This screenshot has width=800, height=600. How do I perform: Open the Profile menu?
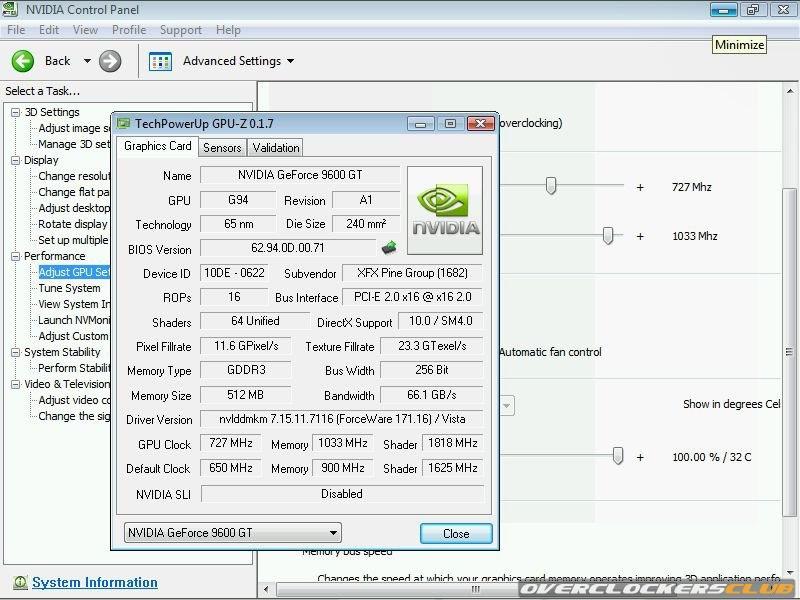129,30
